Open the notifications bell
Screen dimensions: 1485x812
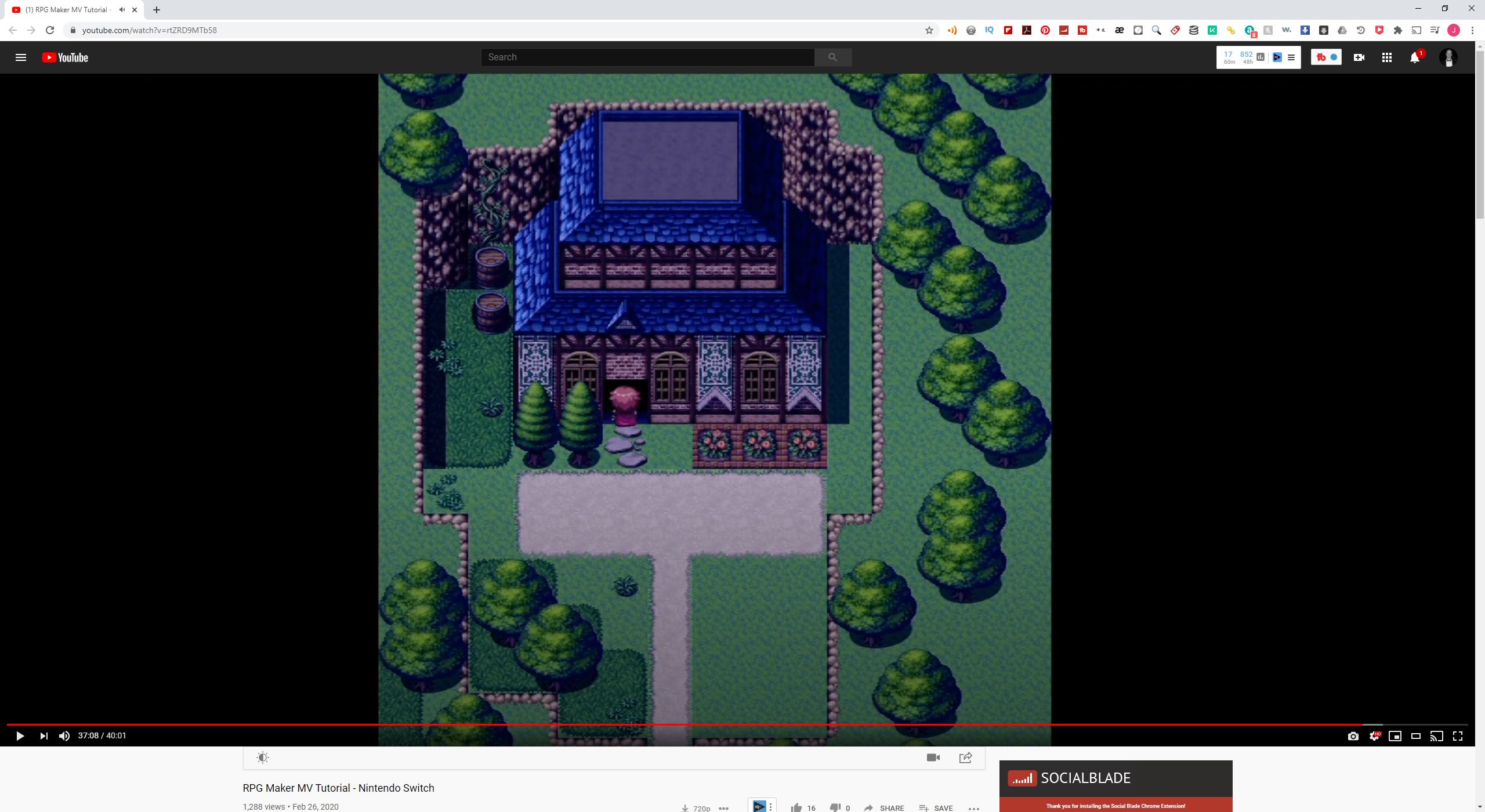tap(1415, 57)
